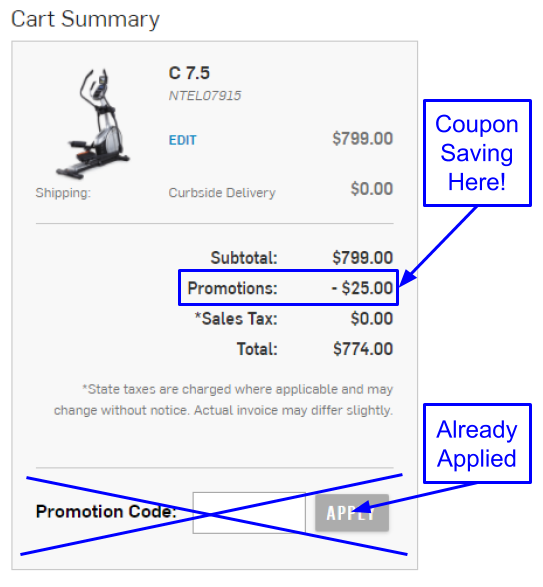Click the Coupon Saving Here callout box
Viewport: 543px width, 587px height.
point(477,153)
